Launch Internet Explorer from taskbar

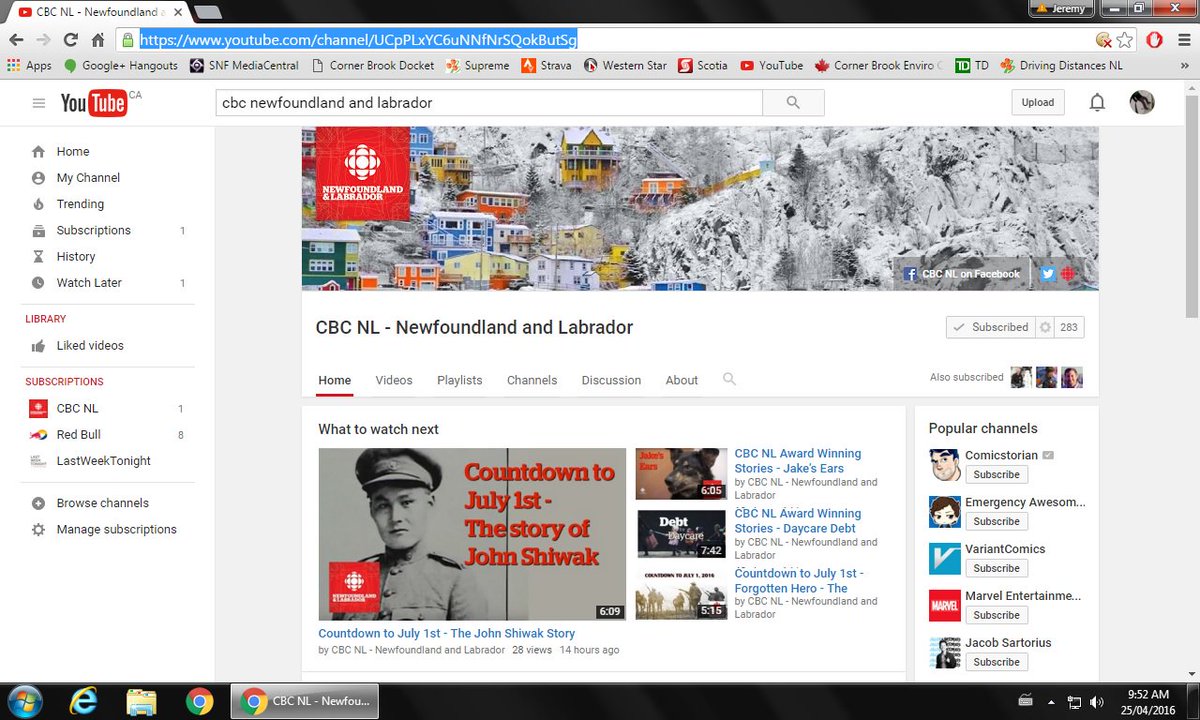pyautogui.click(x=84, y=701)
